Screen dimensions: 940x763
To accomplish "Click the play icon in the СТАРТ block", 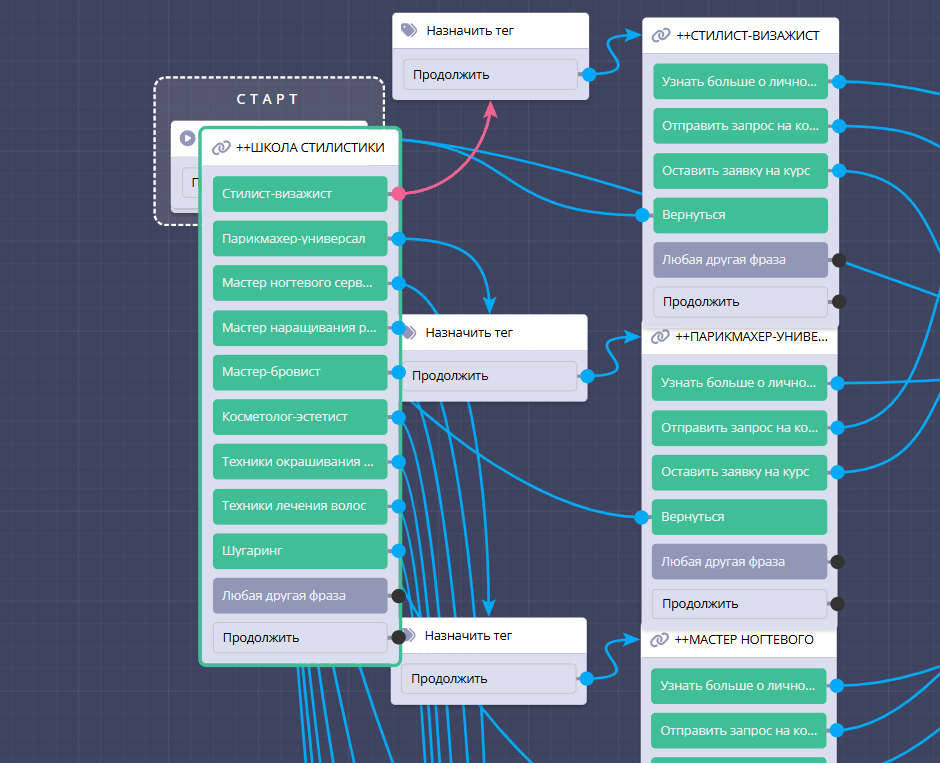I will coord(187,138).
